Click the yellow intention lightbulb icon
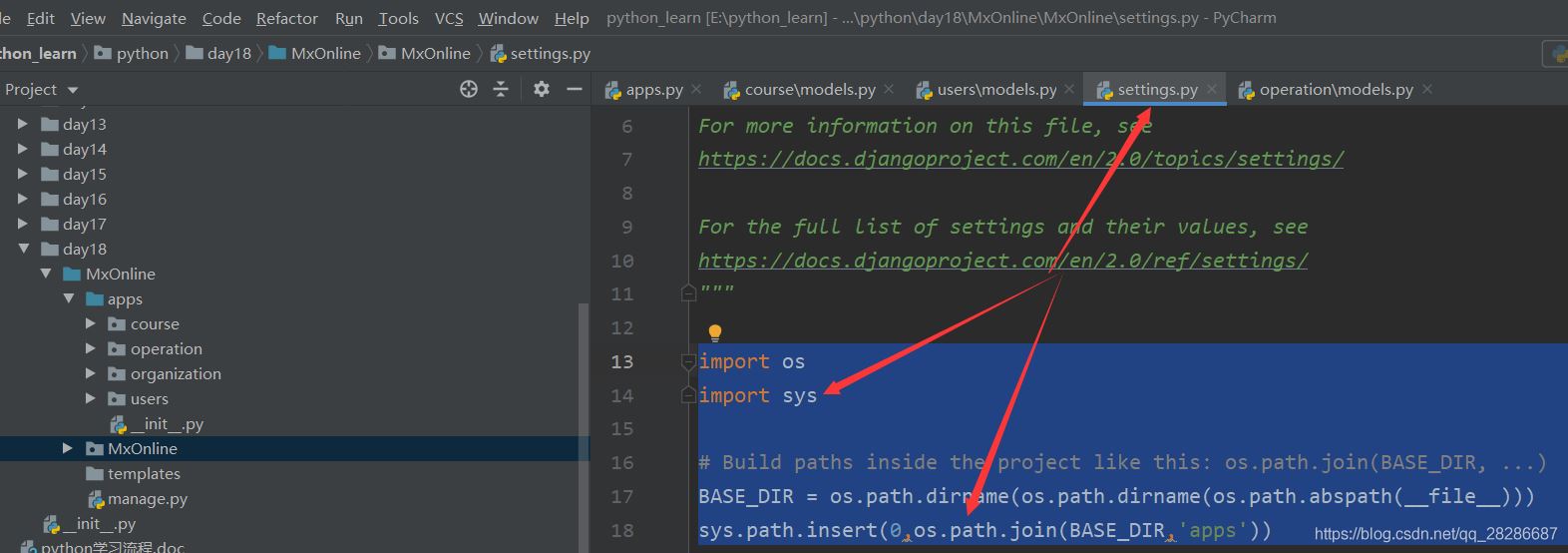The width and height of the screenshot is (1568, 553). coord(714,332)
